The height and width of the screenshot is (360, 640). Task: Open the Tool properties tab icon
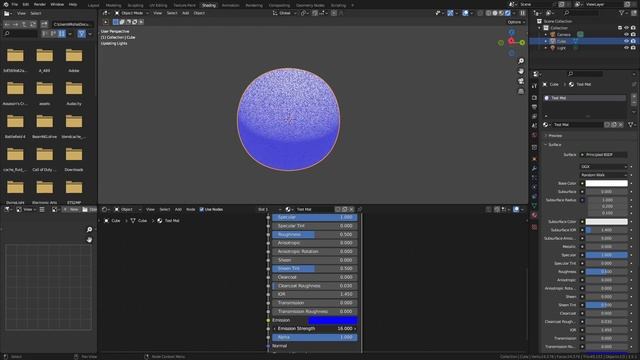tap(534, 86)
